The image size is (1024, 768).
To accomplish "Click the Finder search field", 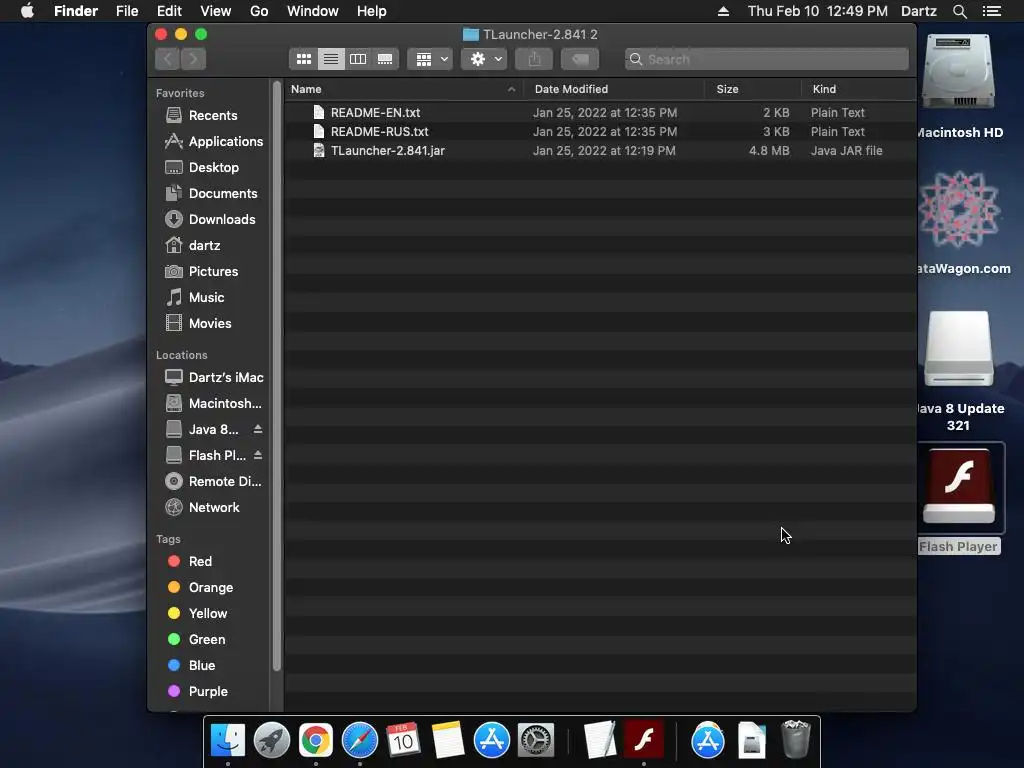I will (767, 59).
